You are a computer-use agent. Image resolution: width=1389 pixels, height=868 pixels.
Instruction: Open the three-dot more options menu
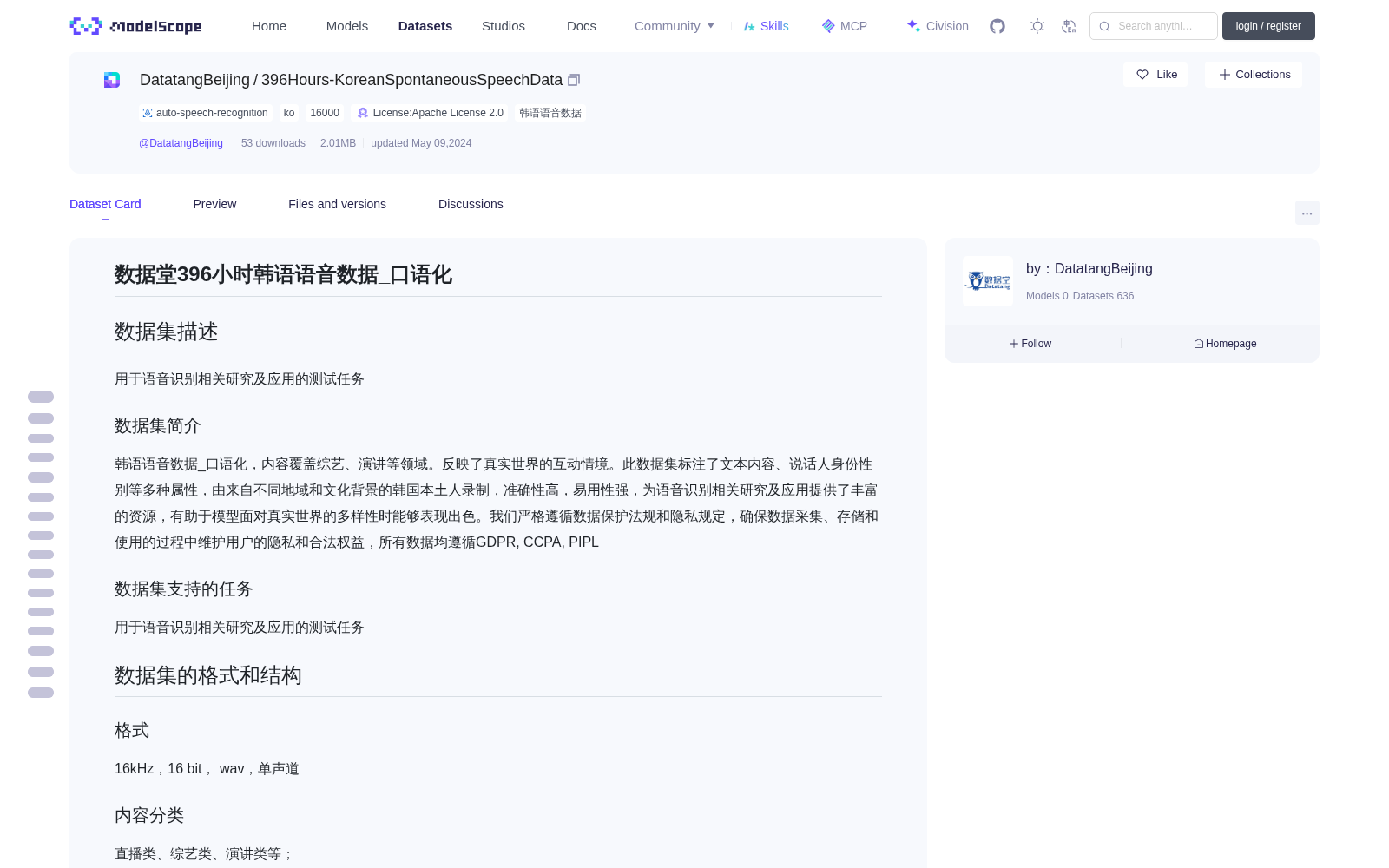coord(1307,213)
